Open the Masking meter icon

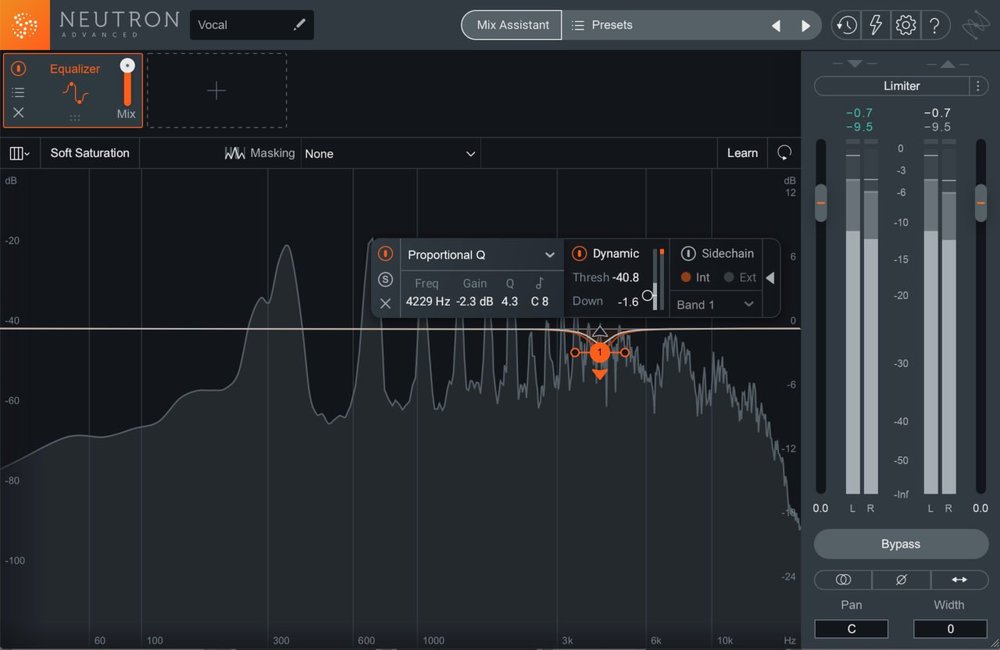[x=235, y=153]
